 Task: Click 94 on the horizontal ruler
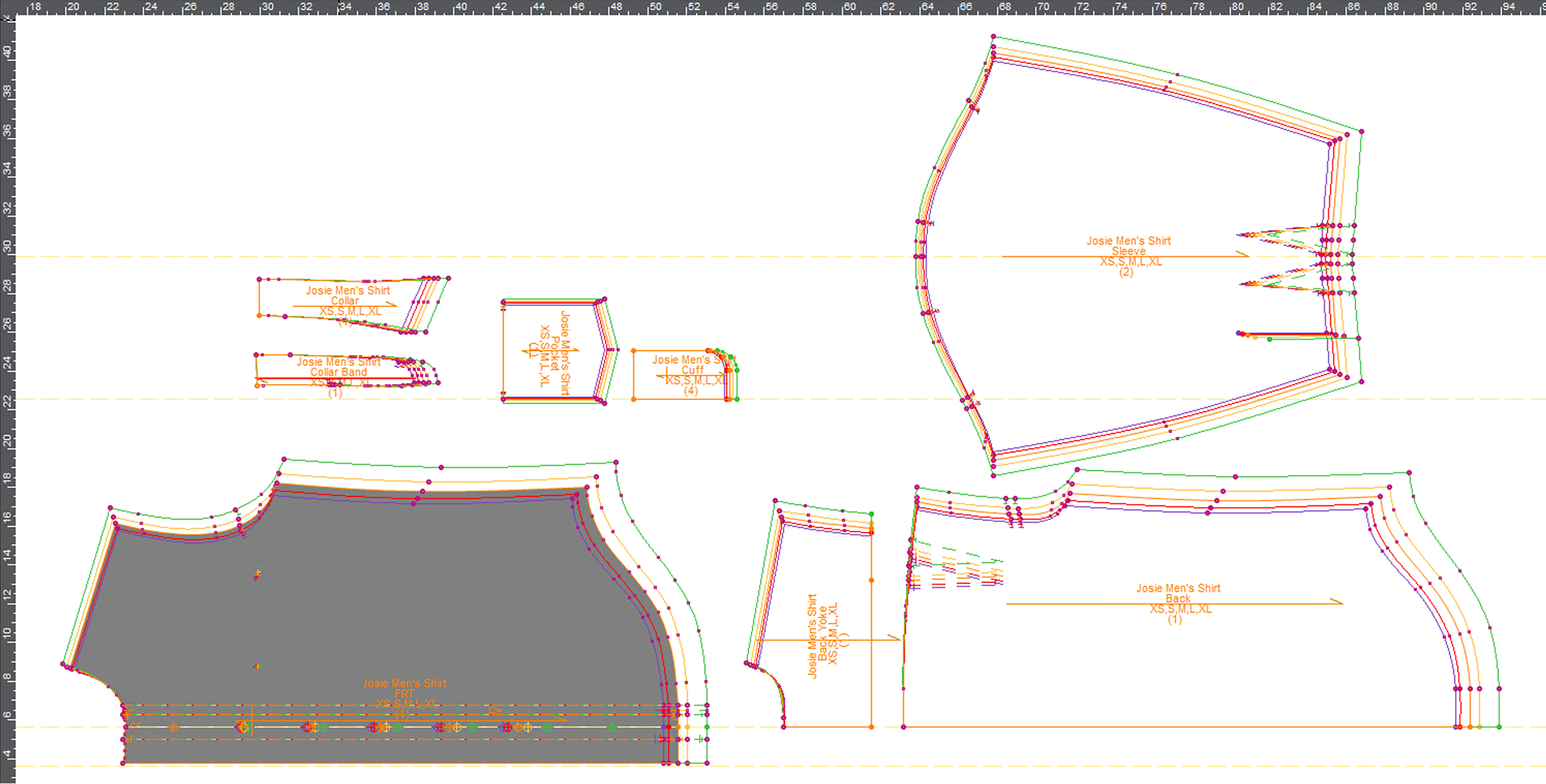[x=1509, y=6]
